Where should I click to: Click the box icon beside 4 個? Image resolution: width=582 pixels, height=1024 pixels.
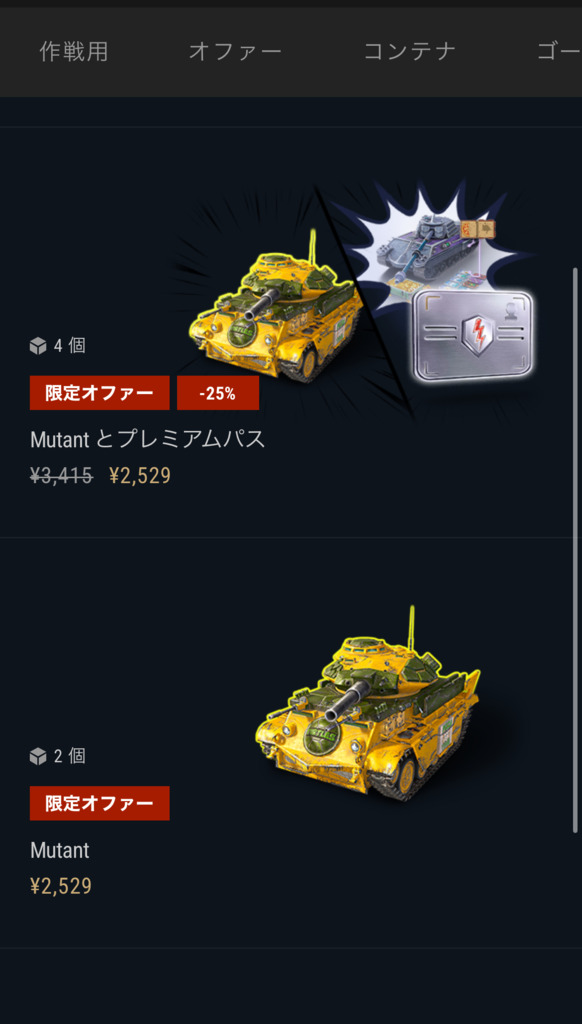click(39, 345)
